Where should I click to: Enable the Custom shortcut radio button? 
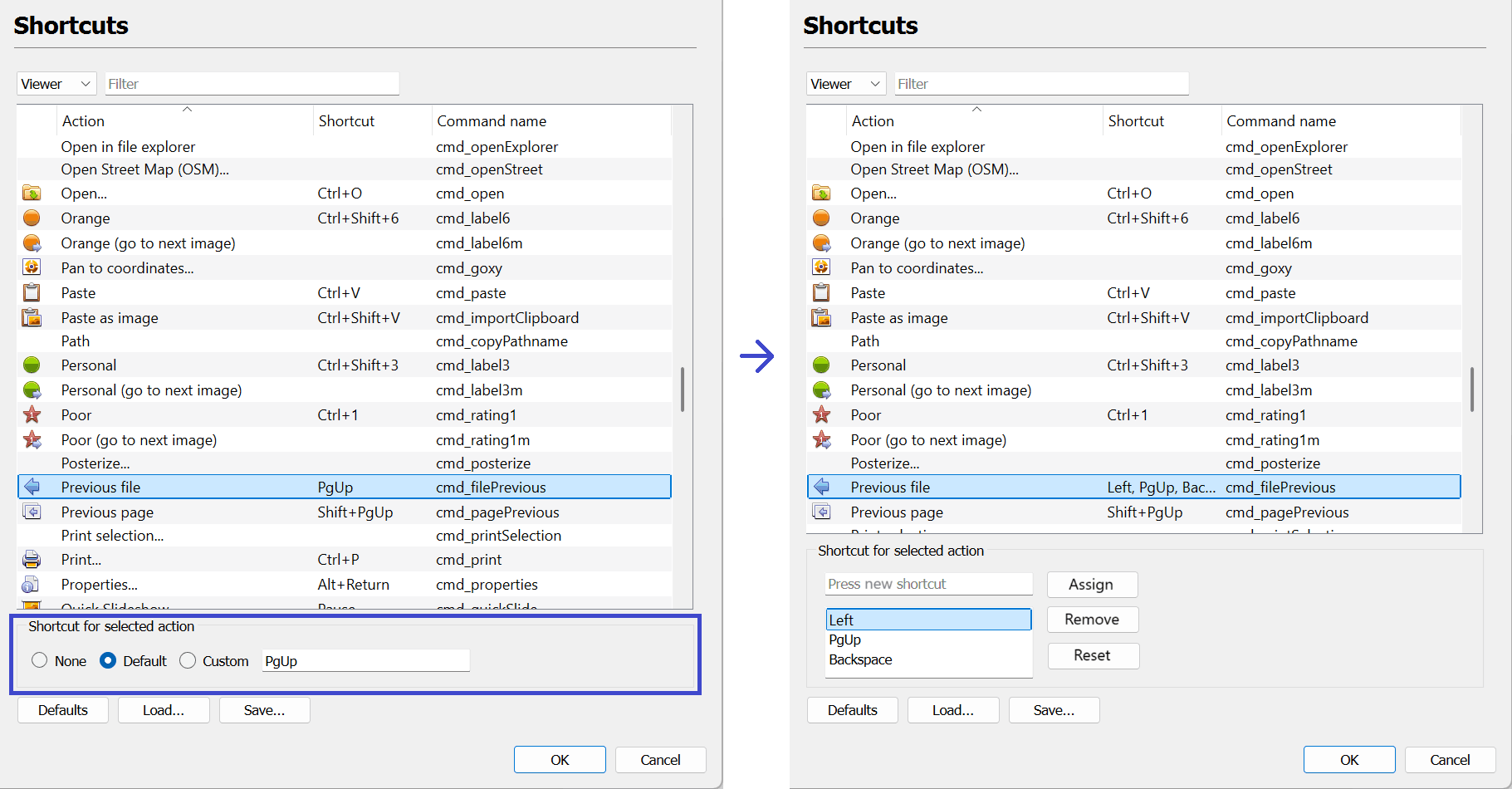(188, 660)
